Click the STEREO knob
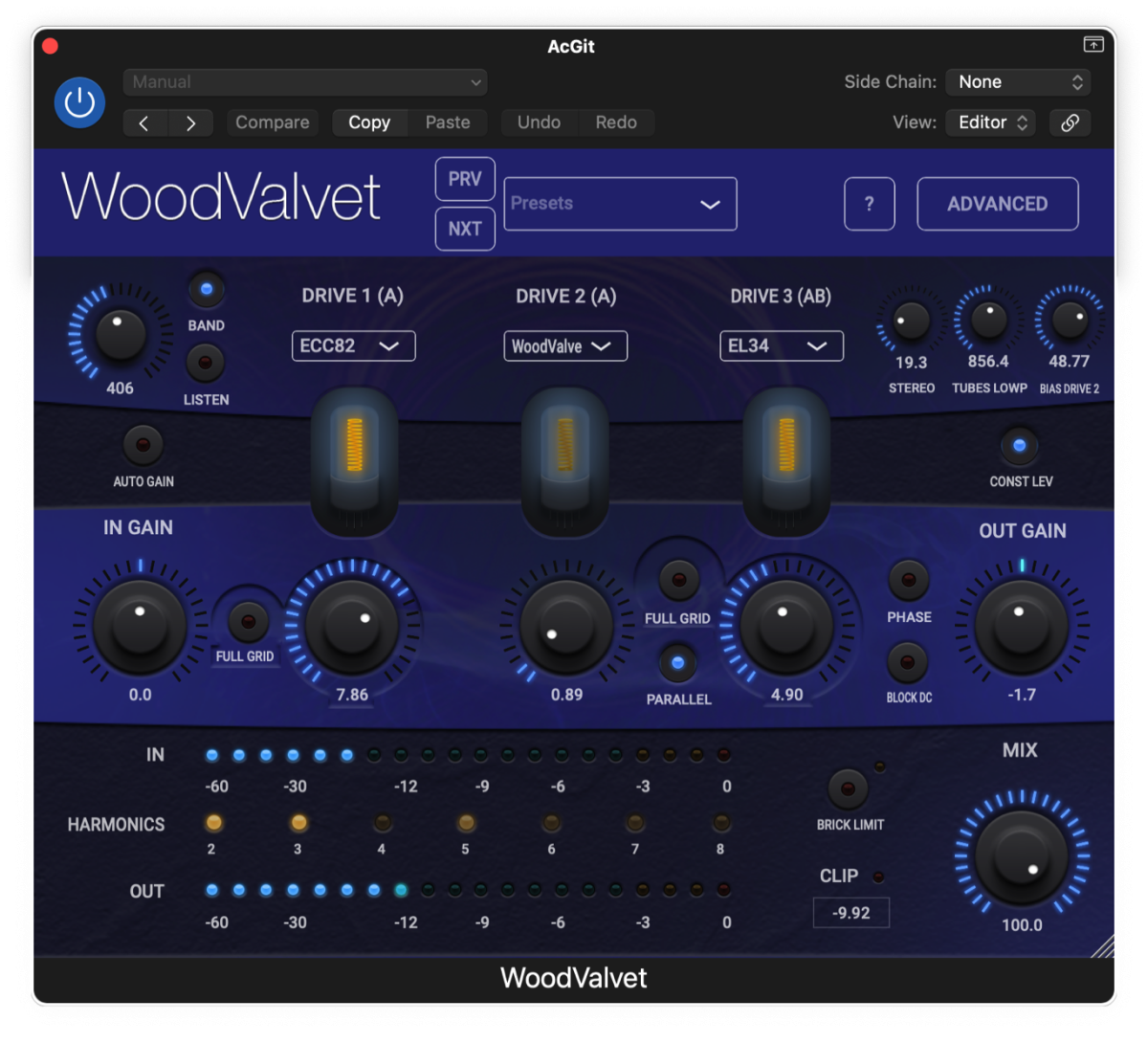 pos(910,321)
